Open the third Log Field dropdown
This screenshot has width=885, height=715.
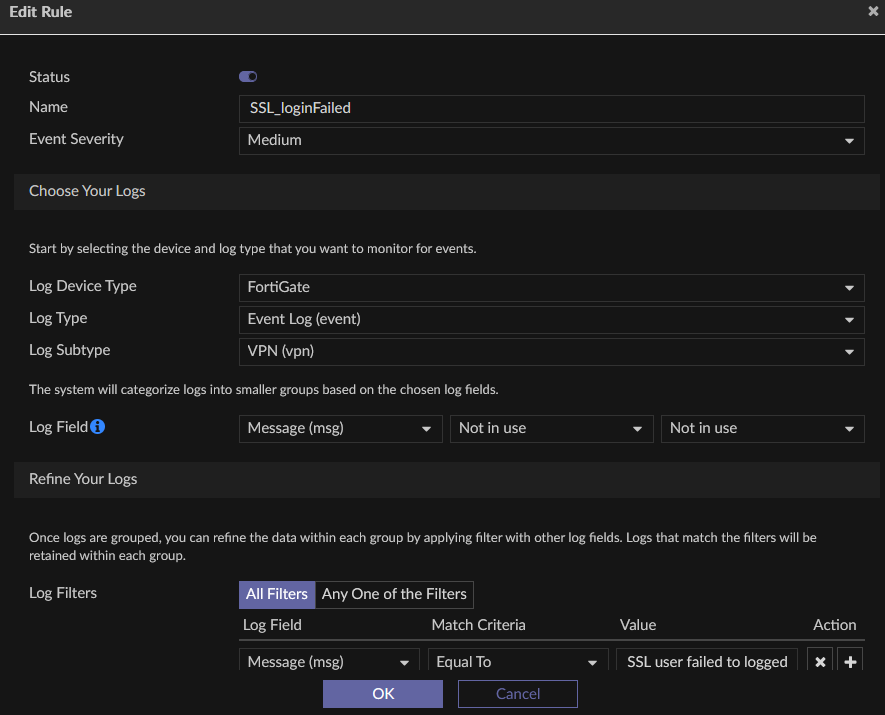pyautogui.click(x=762, y=428)
